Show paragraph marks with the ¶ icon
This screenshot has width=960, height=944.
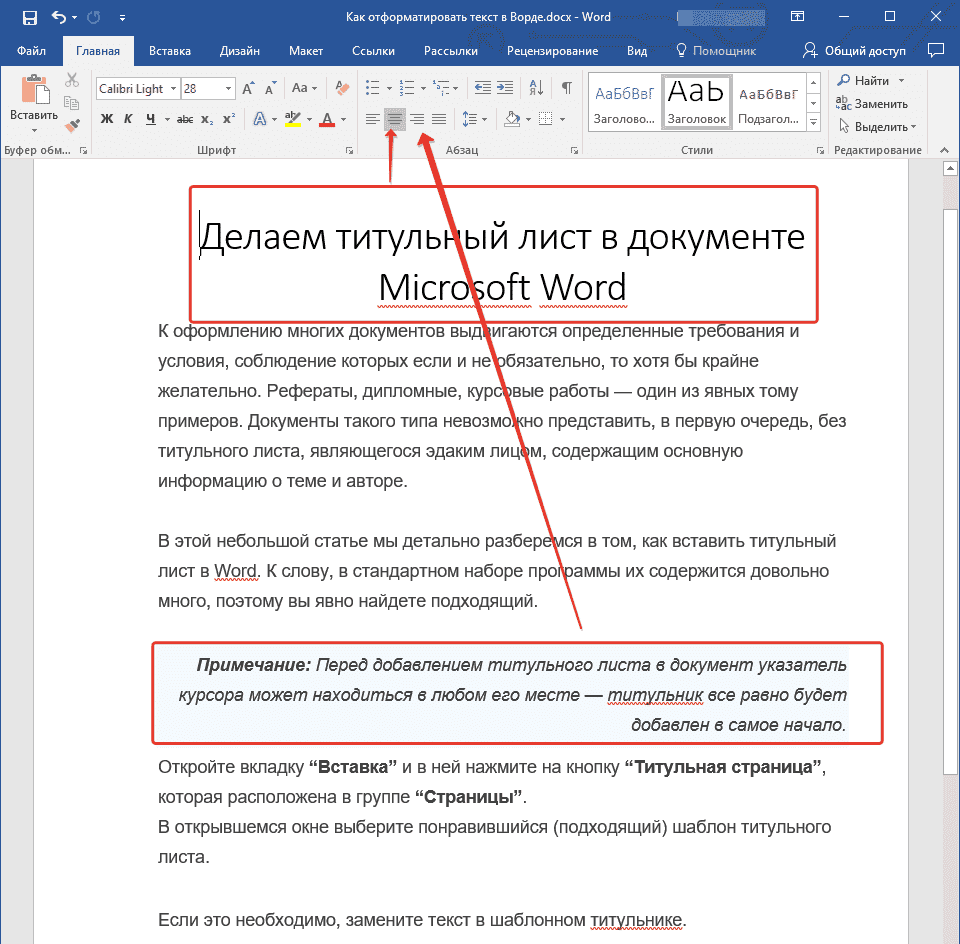(x=567, y=87)
